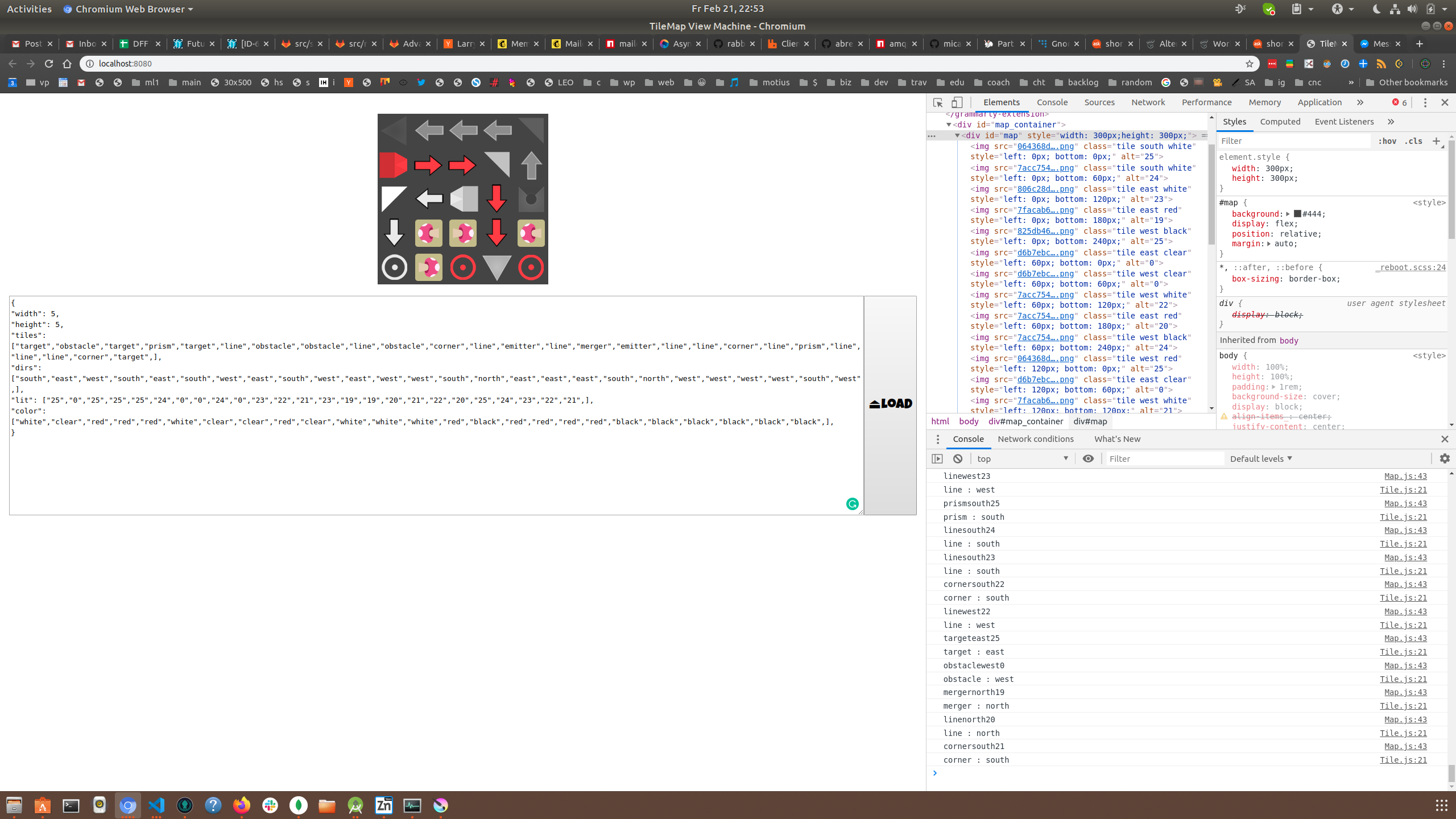Select the body breadcrumb item
This screenshot has width=1456, height=819.
click(969, 421)
